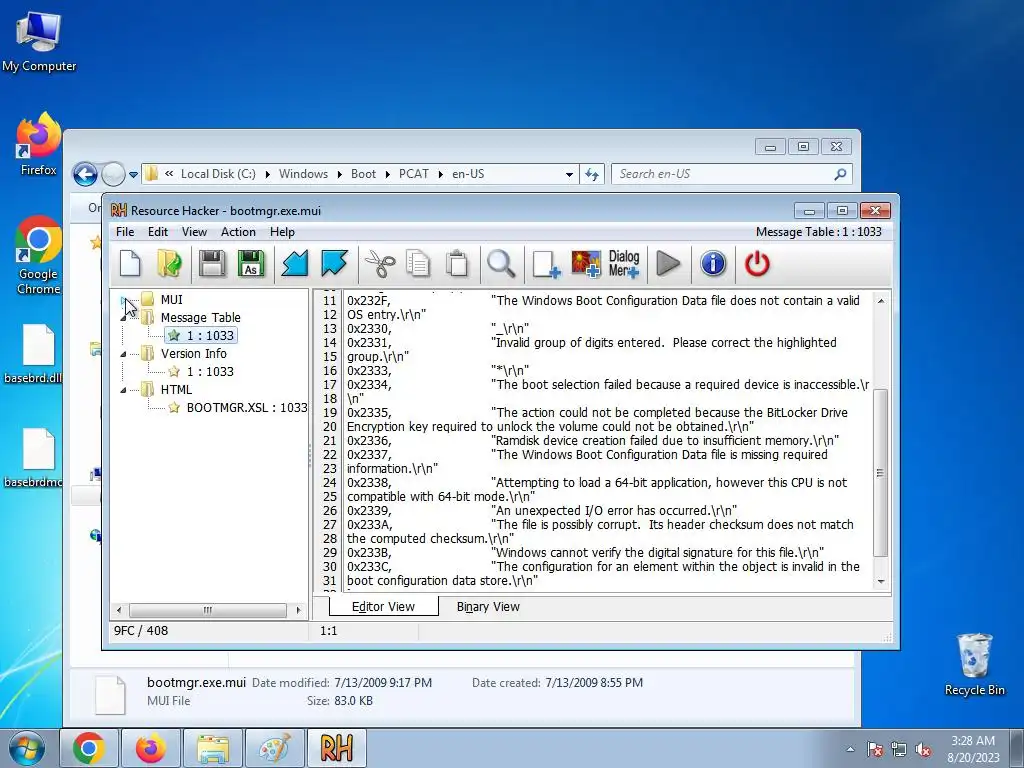This screenshot has height=768, width=1024.
Task: Open Paint from the taskbar
Action: [x=275, y=748]
